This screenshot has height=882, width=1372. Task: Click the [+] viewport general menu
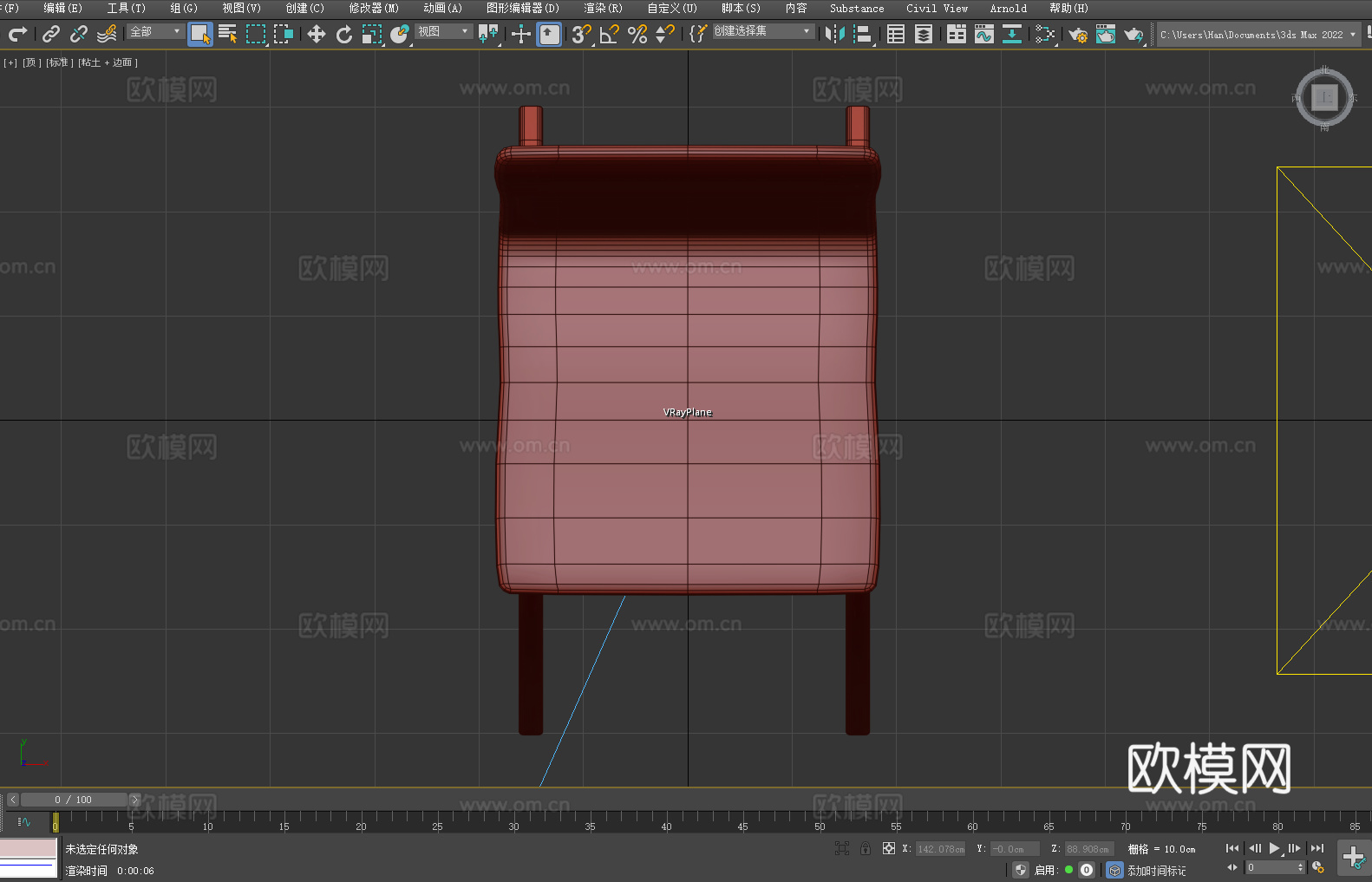pyautogui.click(x=10, y=62)
